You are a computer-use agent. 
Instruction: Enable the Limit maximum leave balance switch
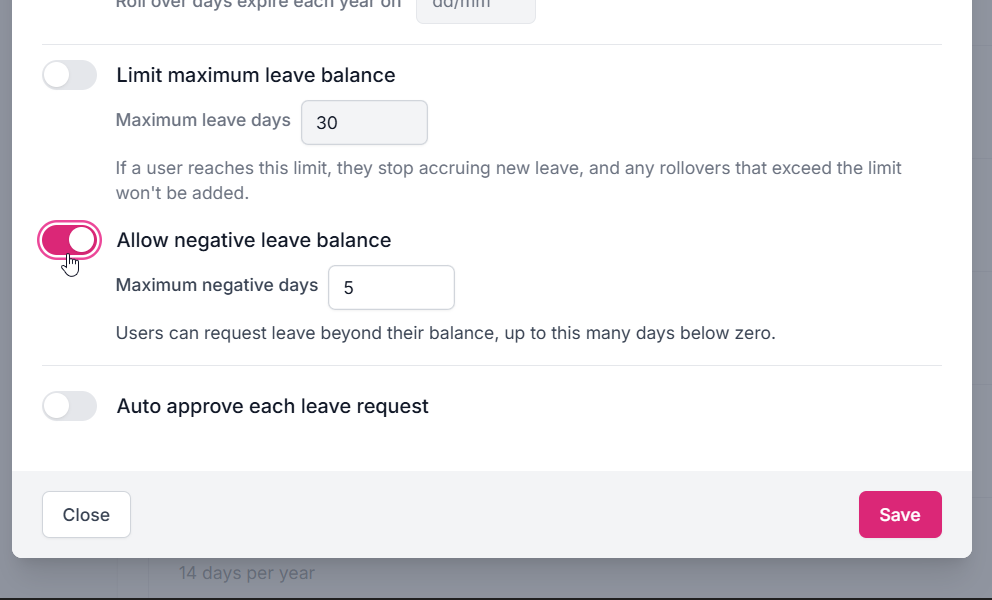(x=70, y=75)
